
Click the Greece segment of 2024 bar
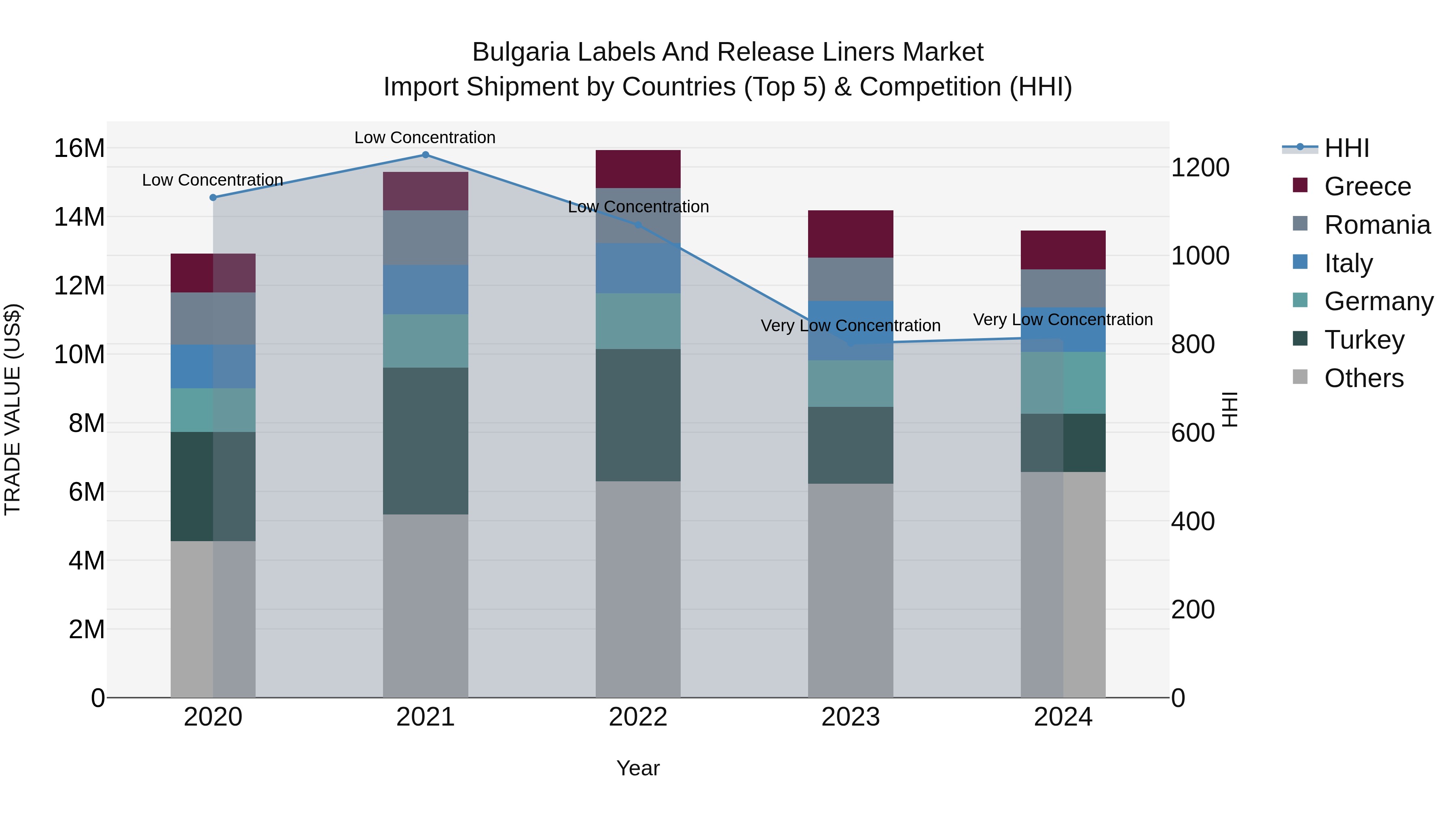pos(1063,250)
